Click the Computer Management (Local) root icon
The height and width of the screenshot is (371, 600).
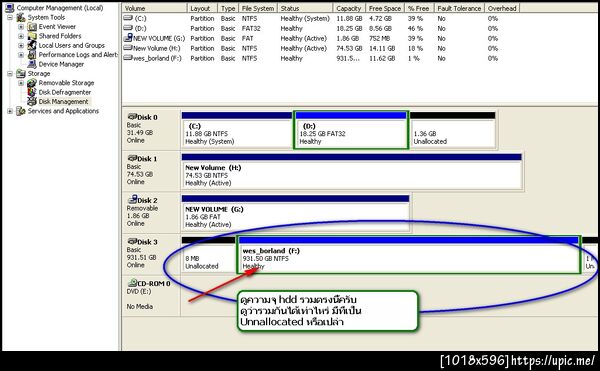(x=10, y=7)
